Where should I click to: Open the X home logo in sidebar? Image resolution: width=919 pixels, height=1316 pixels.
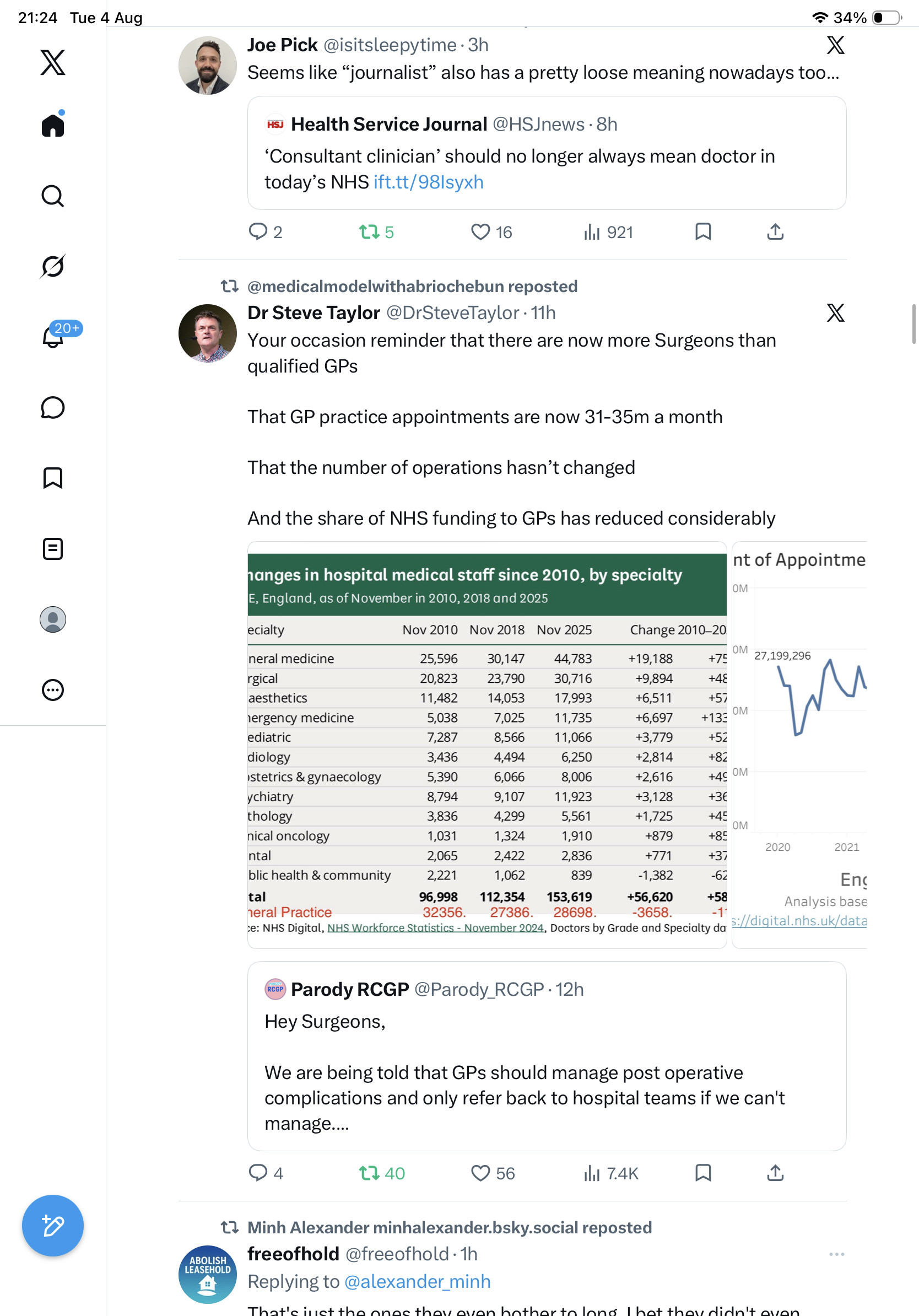53,62
